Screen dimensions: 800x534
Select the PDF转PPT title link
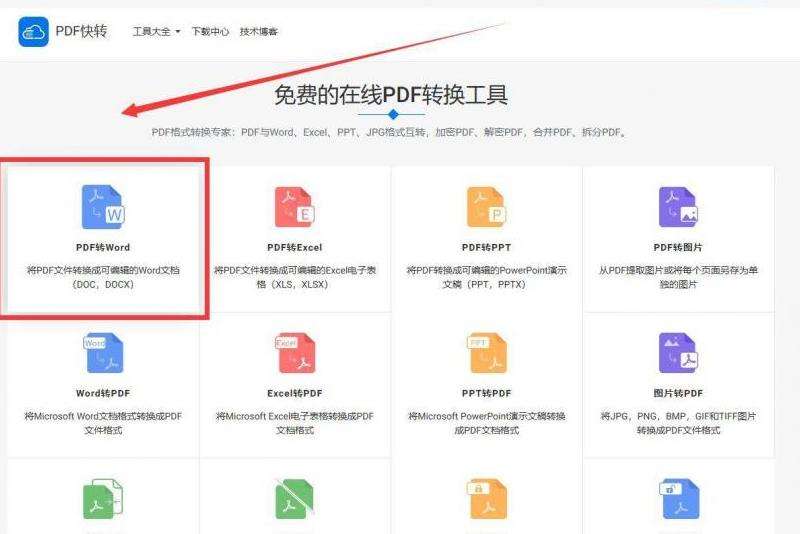(x=486, y=247)
